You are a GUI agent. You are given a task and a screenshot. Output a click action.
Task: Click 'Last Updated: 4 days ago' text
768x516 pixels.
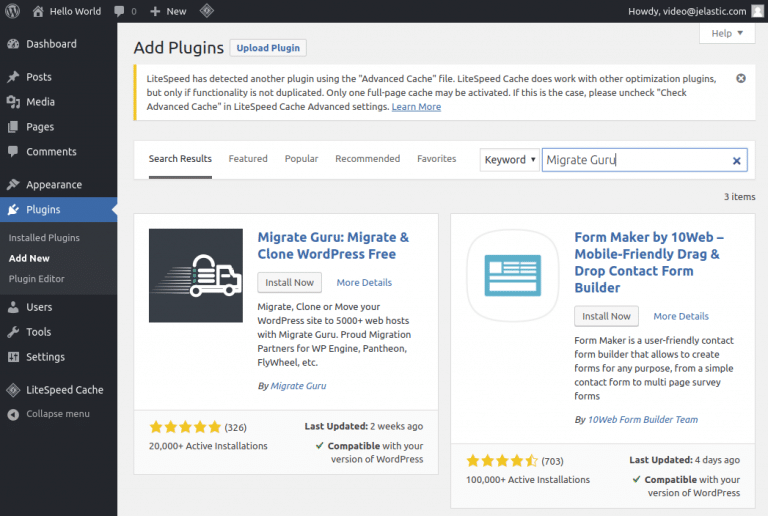[x=684, y=460]
